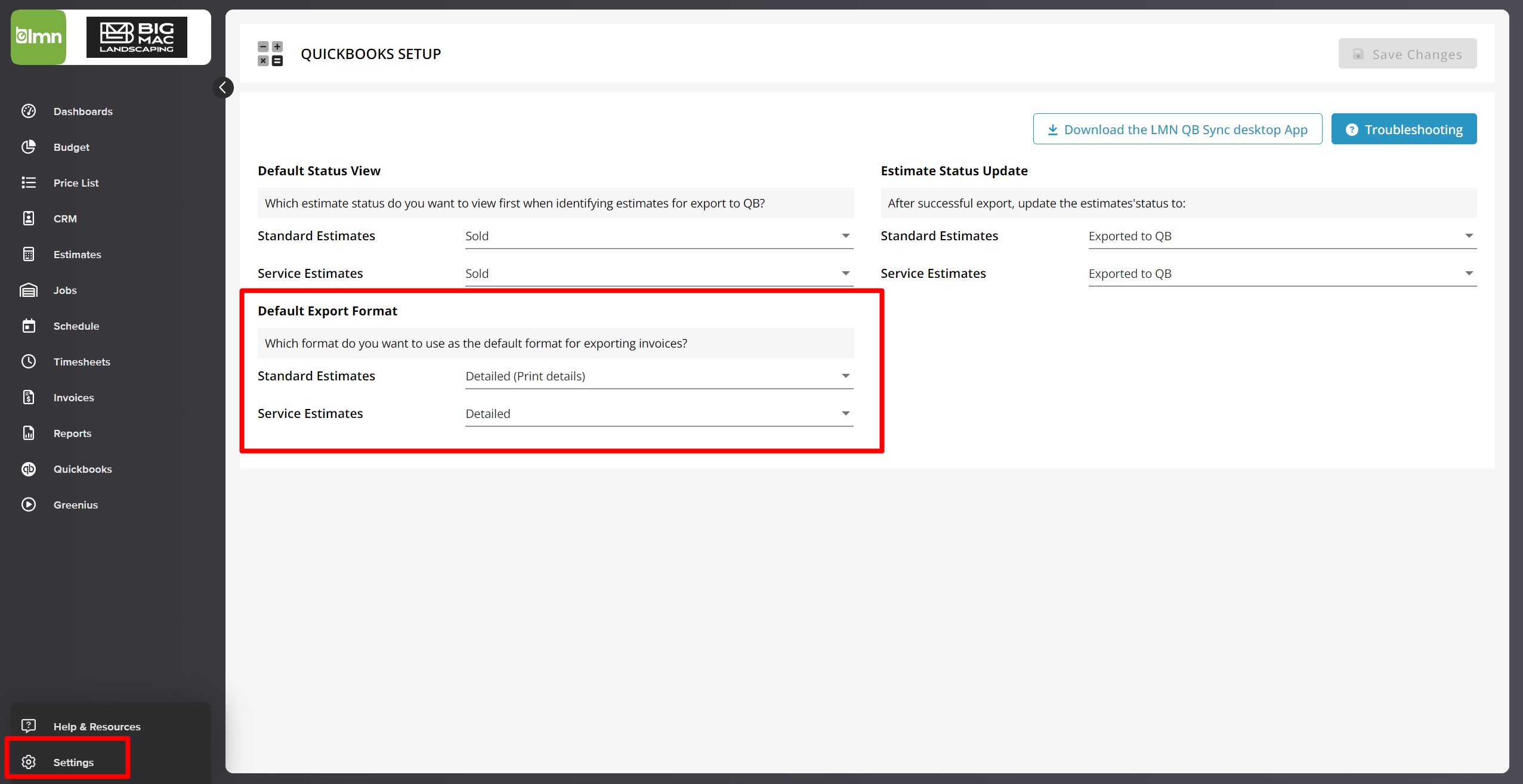Click the Default Export Format heading

328,311
